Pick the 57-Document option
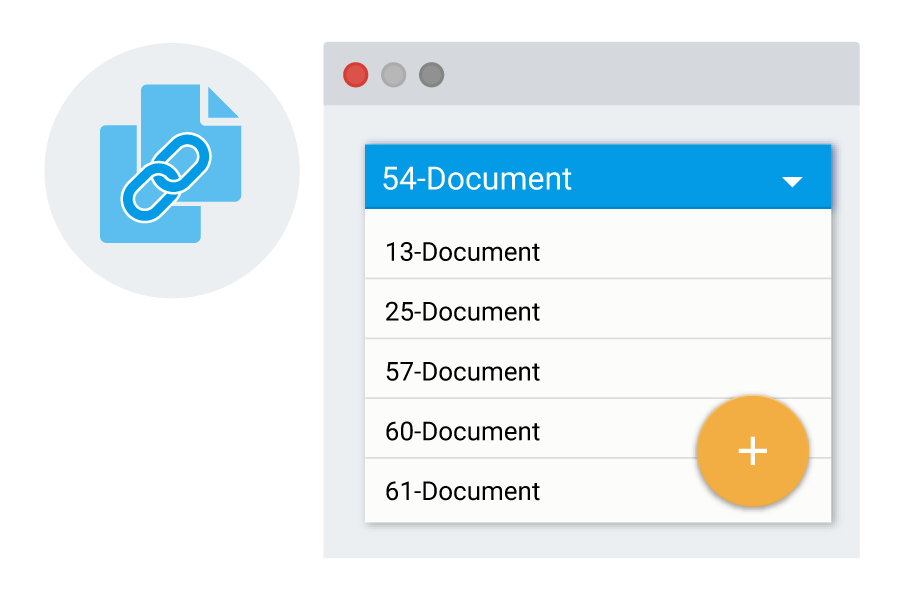Image resolution: width=900 pixels, height=600 pixels. (598, 369)
